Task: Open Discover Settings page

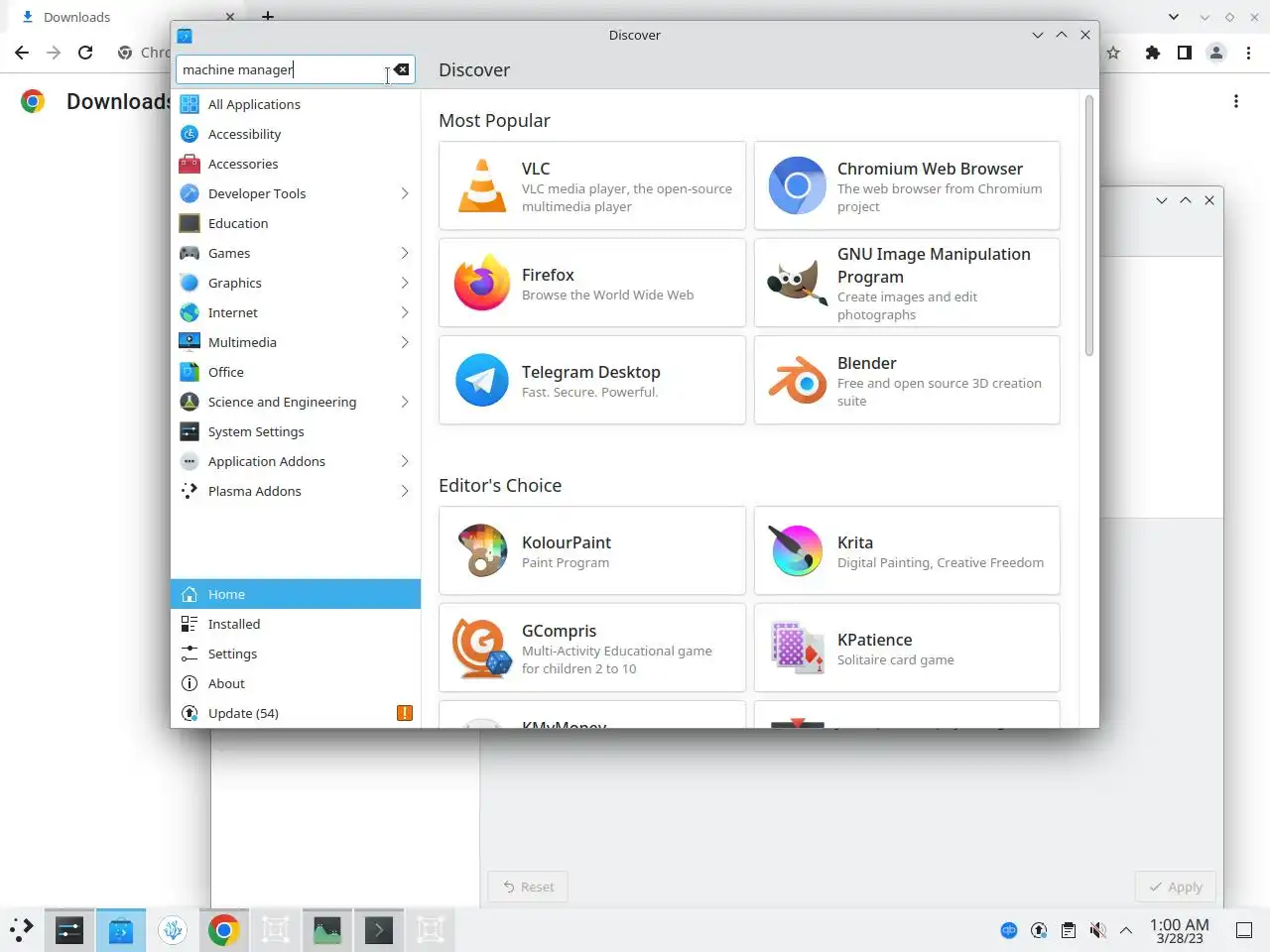Action: pos(296,654)
